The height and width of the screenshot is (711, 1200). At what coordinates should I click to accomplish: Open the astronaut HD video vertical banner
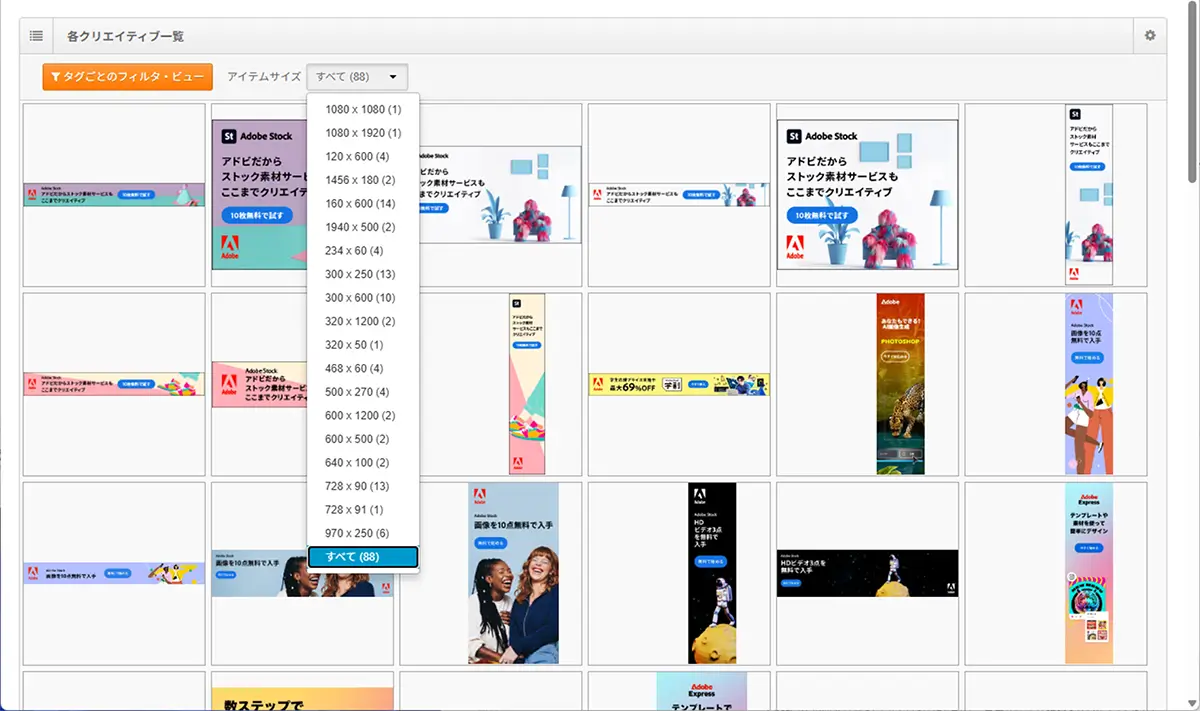coord(712,573)
